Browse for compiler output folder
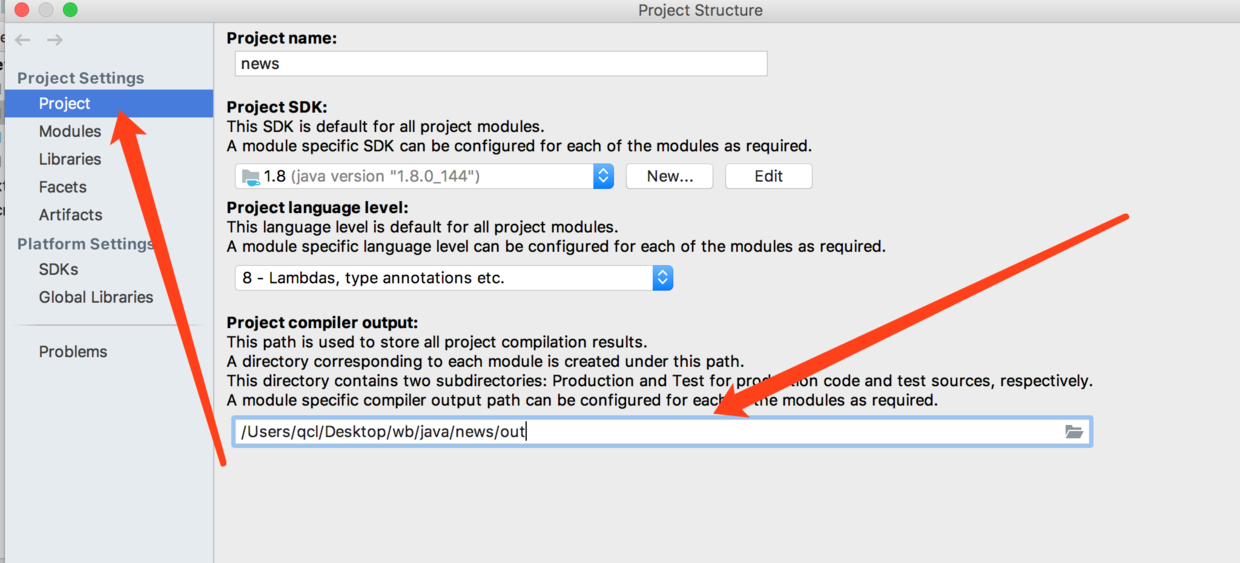 coord(1074,432)
